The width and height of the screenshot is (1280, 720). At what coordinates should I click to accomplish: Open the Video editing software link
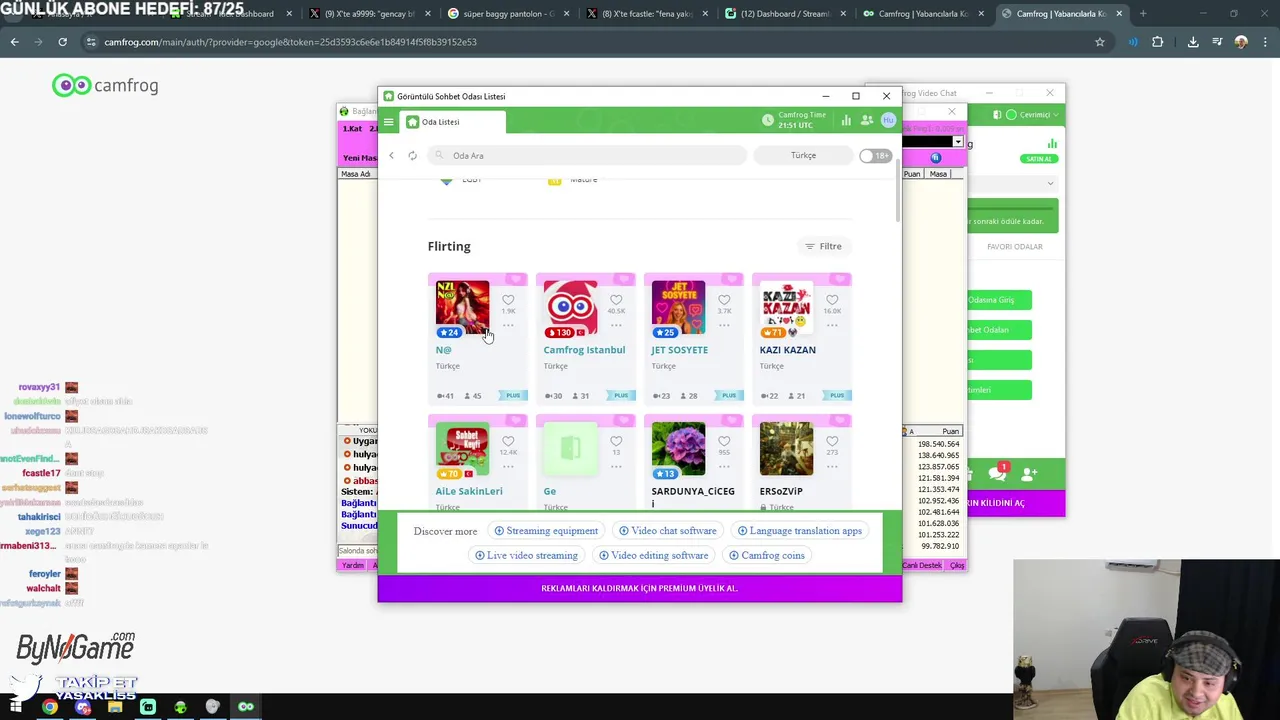[x=653, y=555]
